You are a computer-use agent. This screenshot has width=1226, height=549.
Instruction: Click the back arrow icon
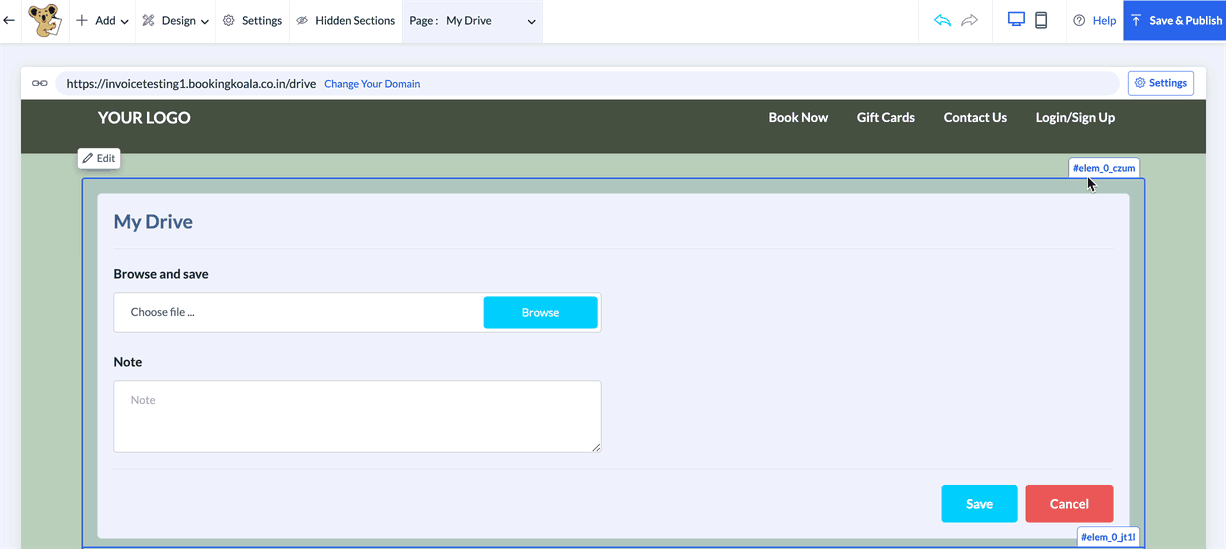point(9,20)
